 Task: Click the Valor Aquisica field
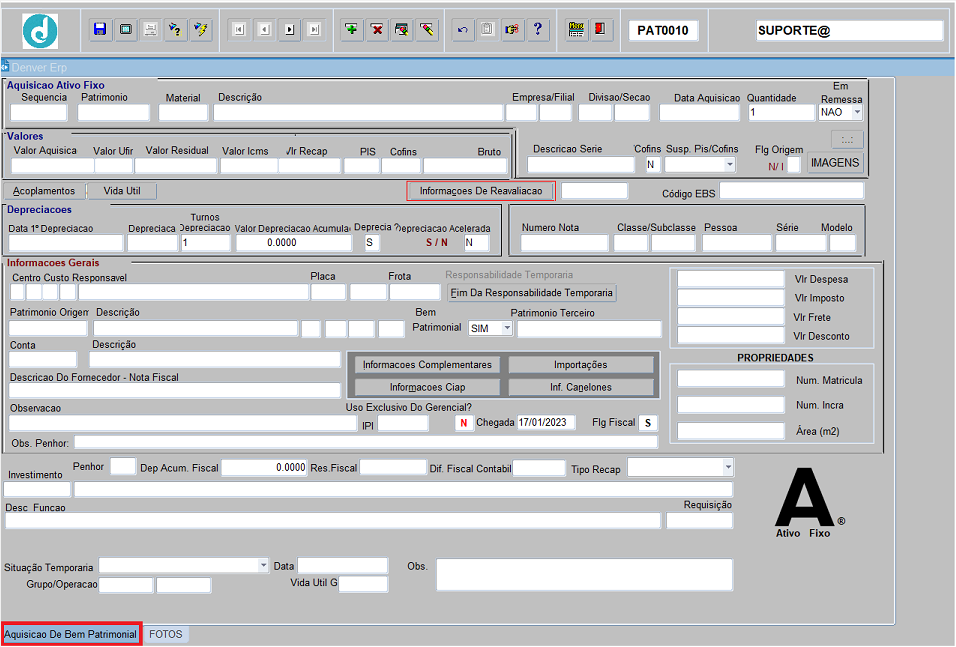(x=52, y=166)
